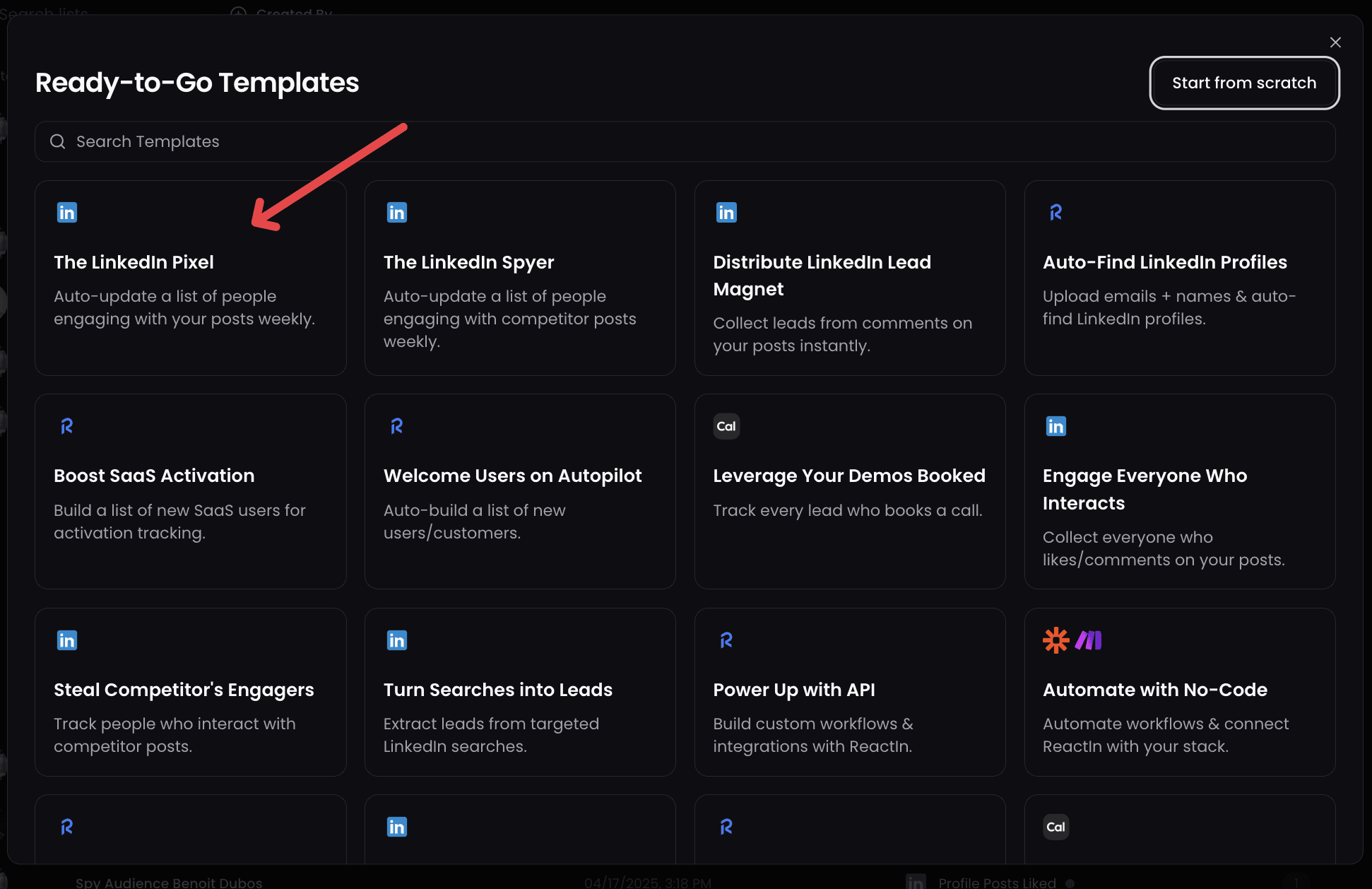Viewport: 1372px width, 889px height.
Task: Close the templates dialog with the X
Action: point(1335,42)
